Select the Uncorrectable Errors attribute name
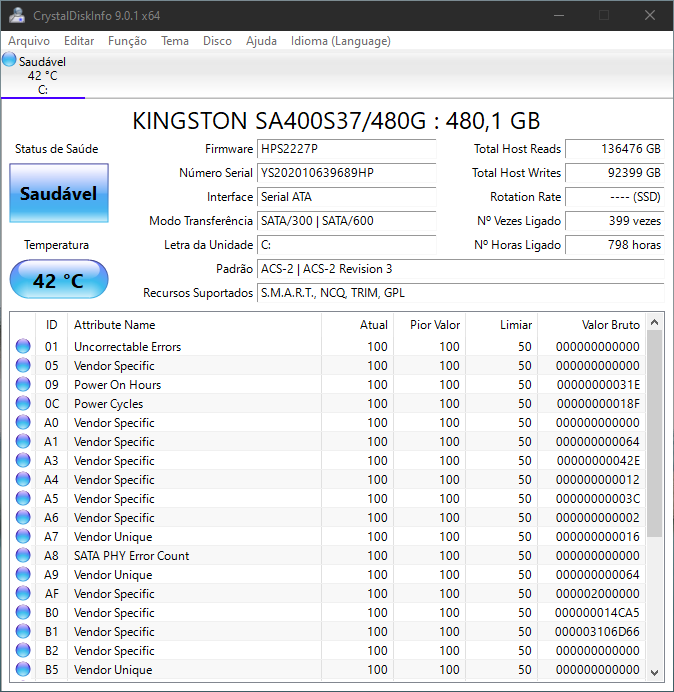This screenshot has width=674, height=692. [128, 347]
